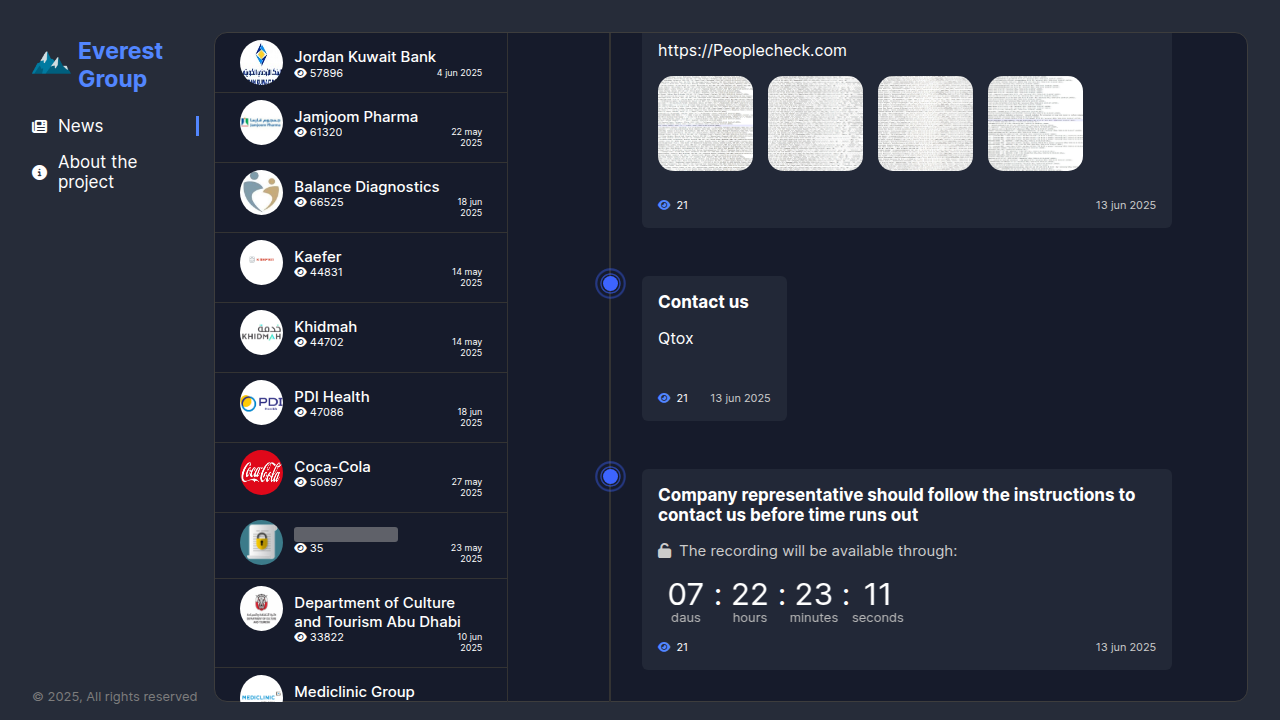The image size is (1280, 720).
Task: Click eye views icon beside 35
Action: click(300, 548)
